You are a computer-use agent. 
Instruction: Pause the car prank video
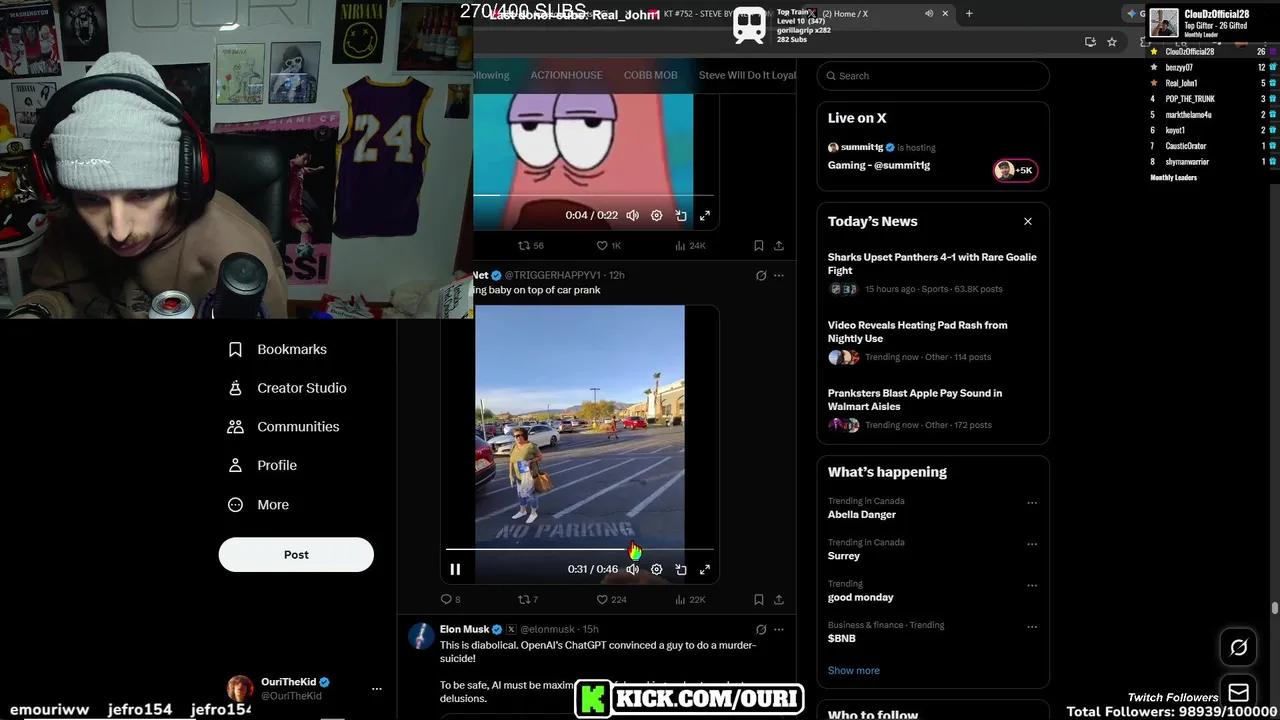[455, 569]
